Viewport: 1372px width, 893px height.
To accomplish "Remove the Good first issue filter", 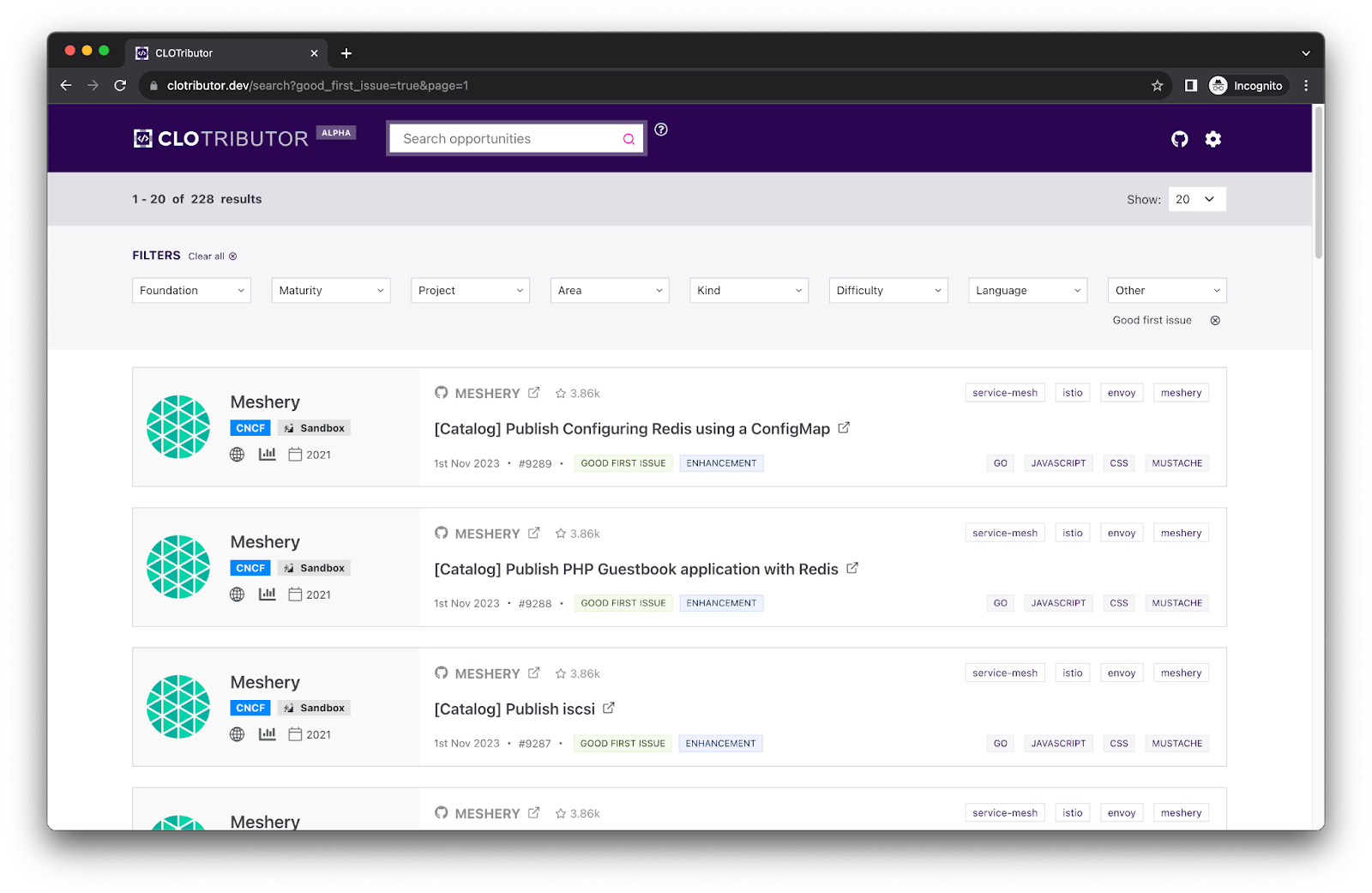I will [1215, 321].
